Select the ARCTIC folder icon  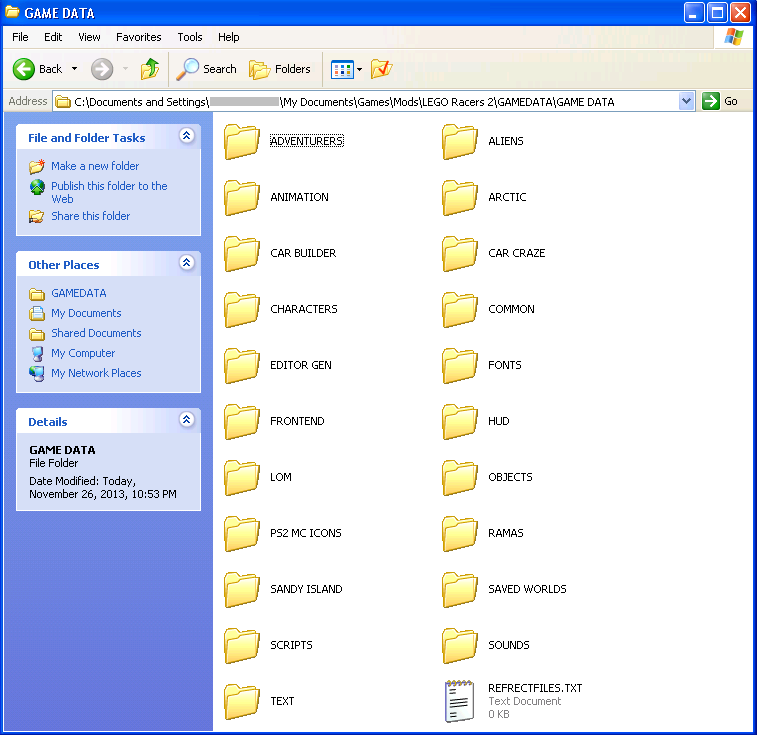[x=460, y=197]
